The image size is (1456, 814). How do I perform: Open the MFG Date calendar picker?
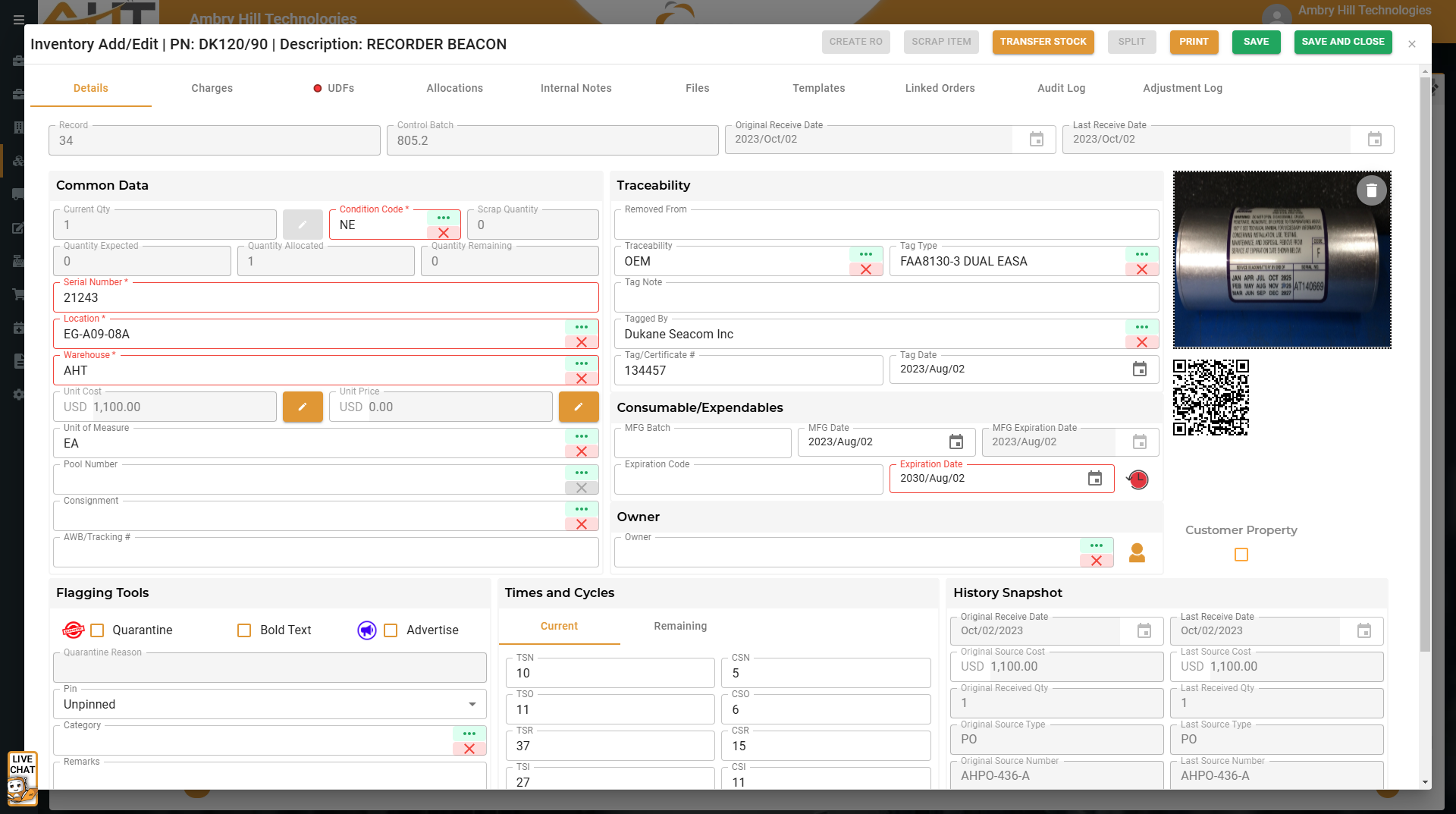click(x=955, y=442)
